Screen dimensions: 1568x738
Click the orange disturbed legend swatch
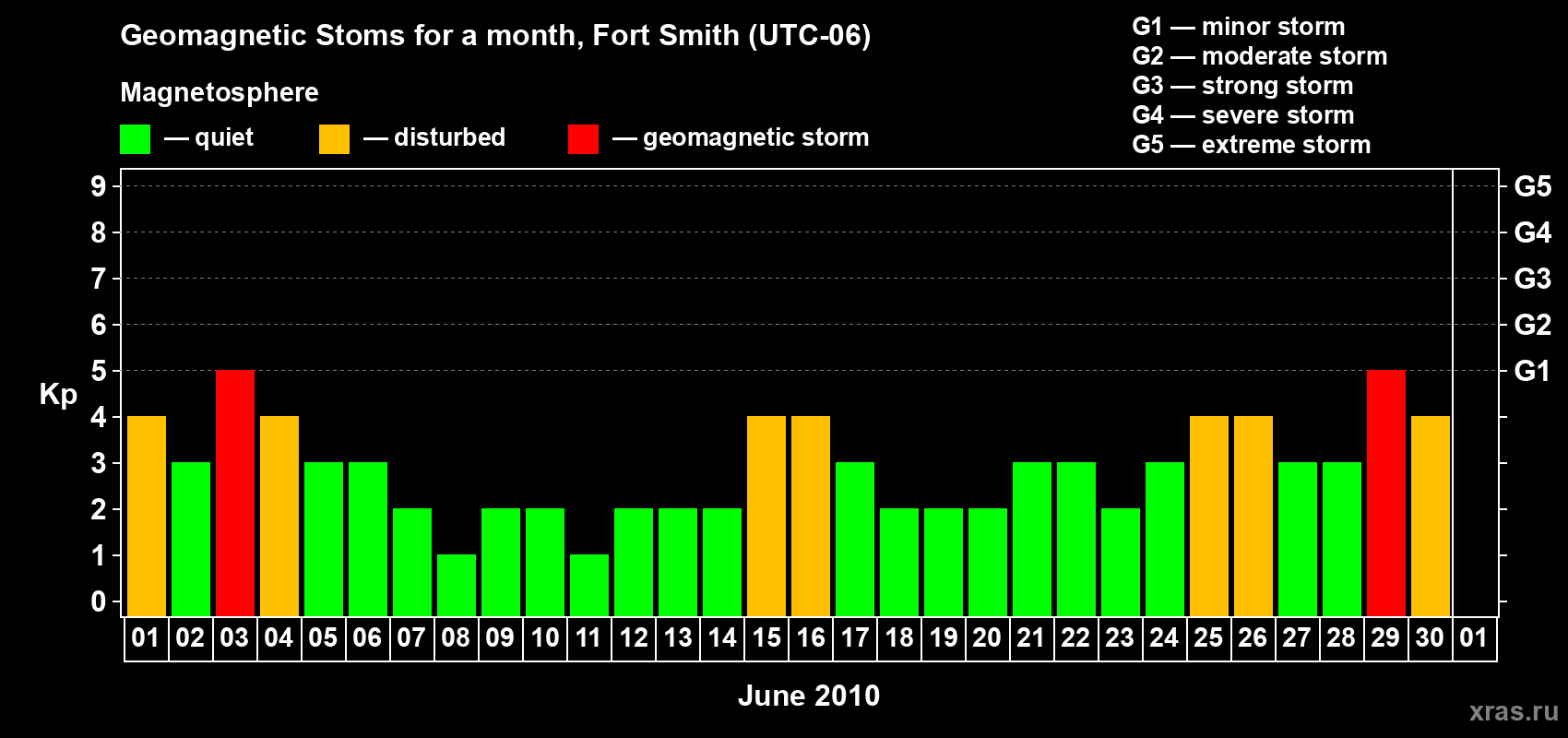[334, 139]
